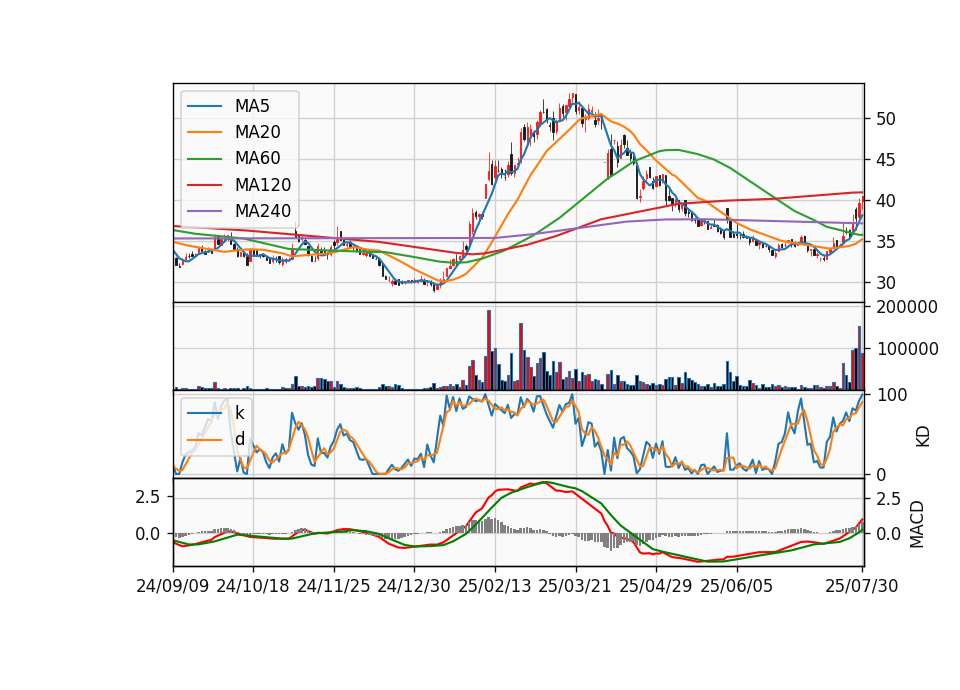The image size is (960, 690).
Task: Click the 25/07/30 date label
Action: tap(862, 586)
